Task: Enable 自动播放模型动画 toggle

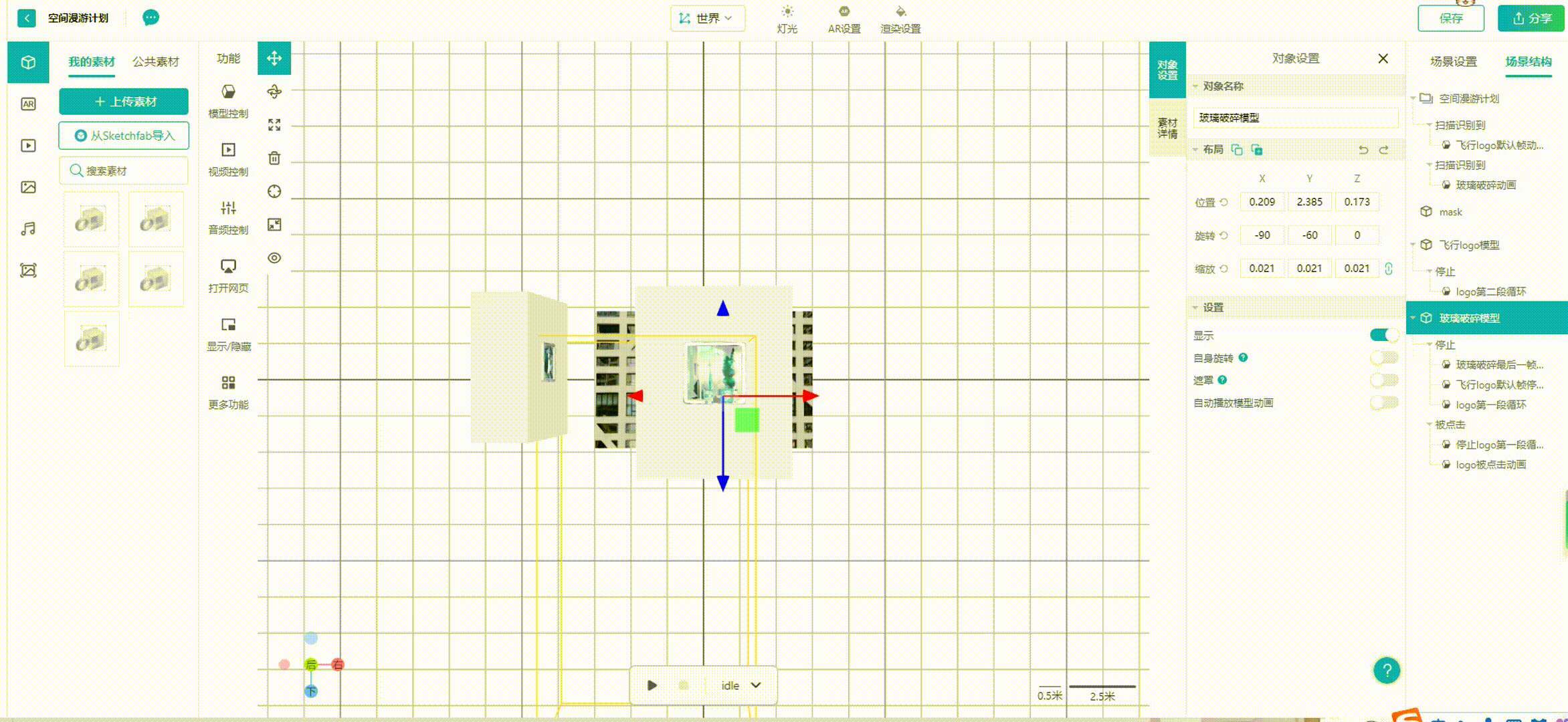Action: pyautogui.click(x=1383, y=402)
